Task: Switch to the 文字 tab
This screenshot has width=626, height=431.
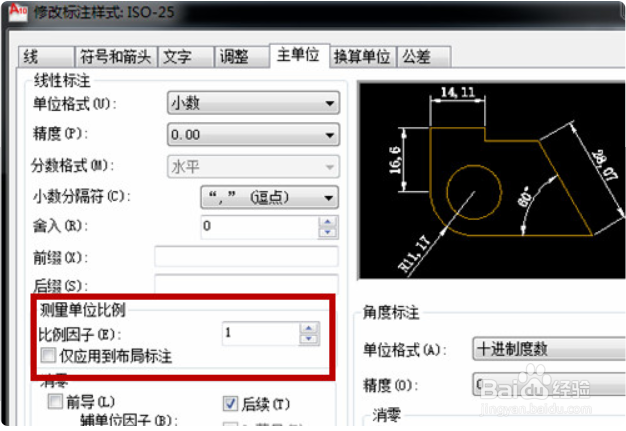Action: 186,56
